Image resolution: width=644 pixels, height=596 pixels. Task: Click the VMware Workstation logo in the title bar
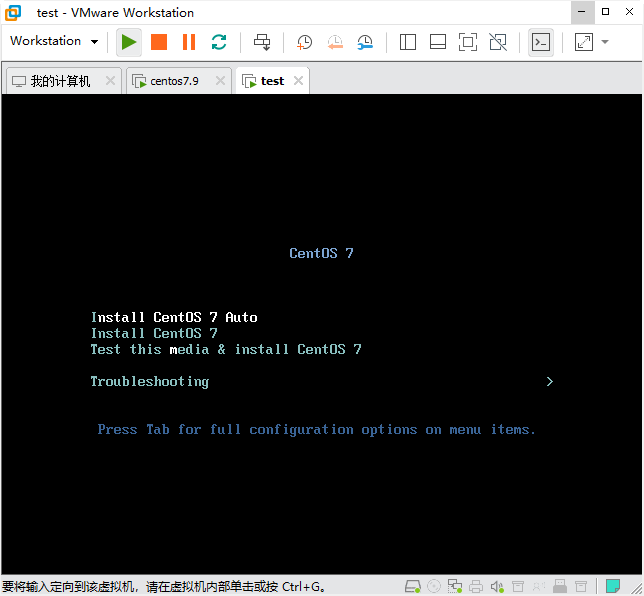(13, 13)
